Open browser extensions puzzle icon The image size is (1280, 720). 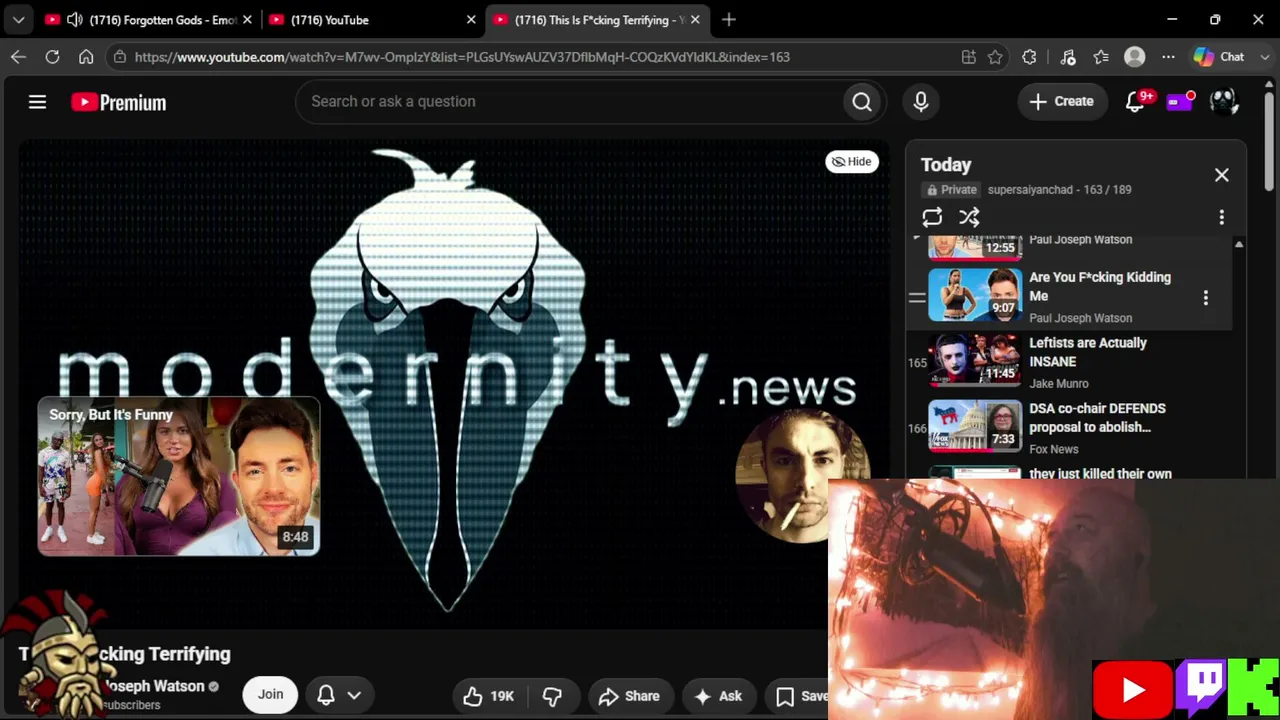point(1029,57)
